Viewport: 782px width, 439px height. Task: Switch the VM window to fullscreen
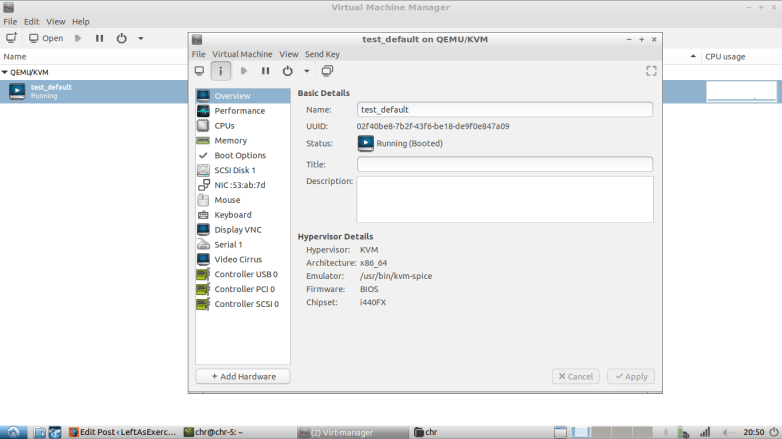tap(651, 71)
